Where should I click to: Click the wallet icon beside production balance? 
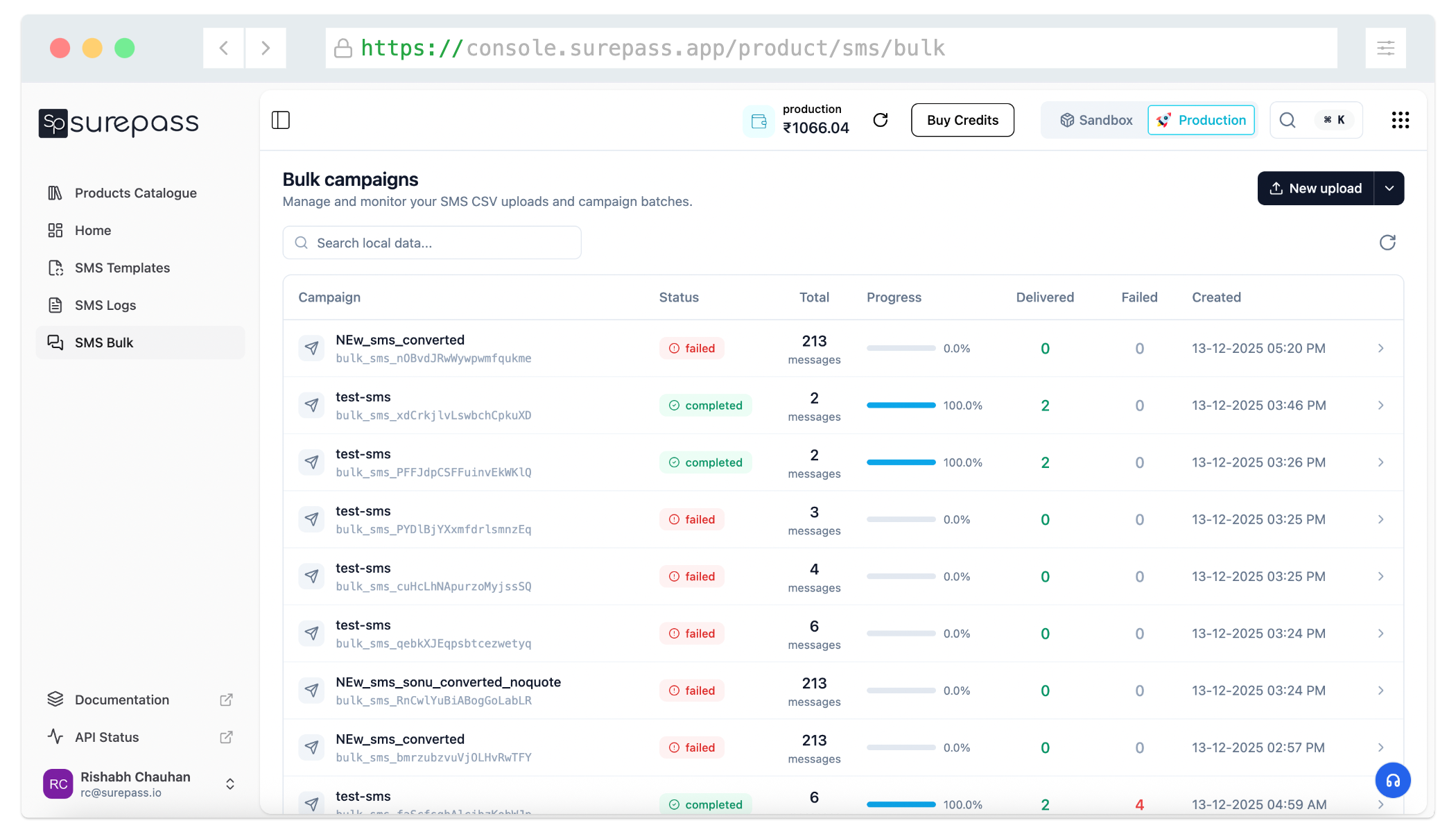759,120
